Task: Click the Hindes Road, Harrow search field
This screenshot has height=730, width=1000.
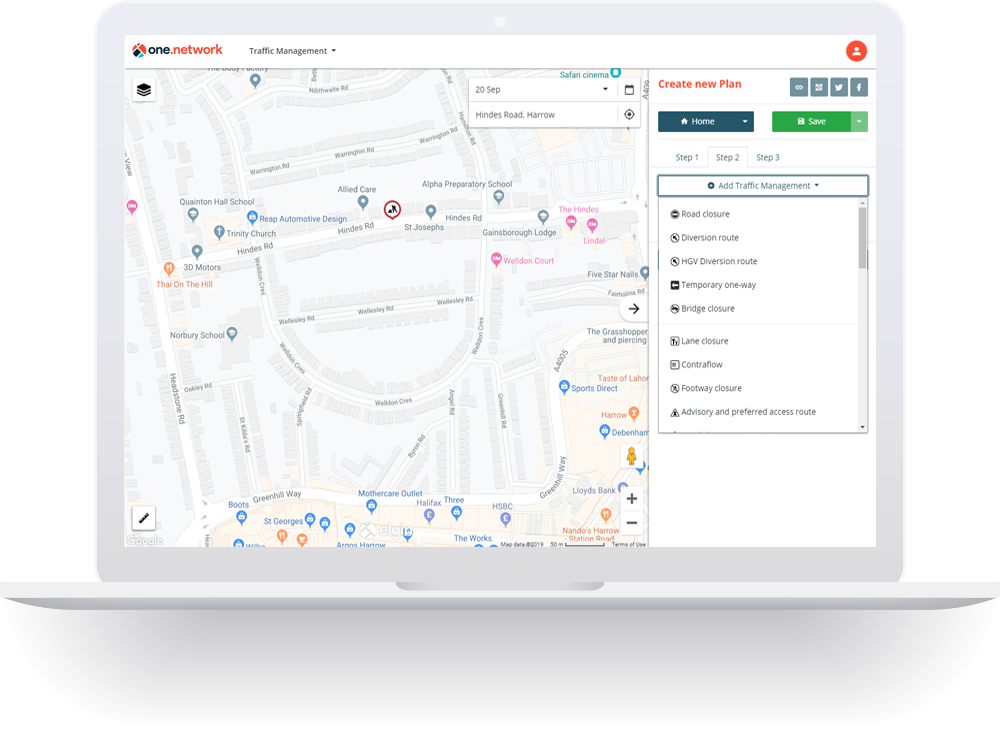Action: 540,115
